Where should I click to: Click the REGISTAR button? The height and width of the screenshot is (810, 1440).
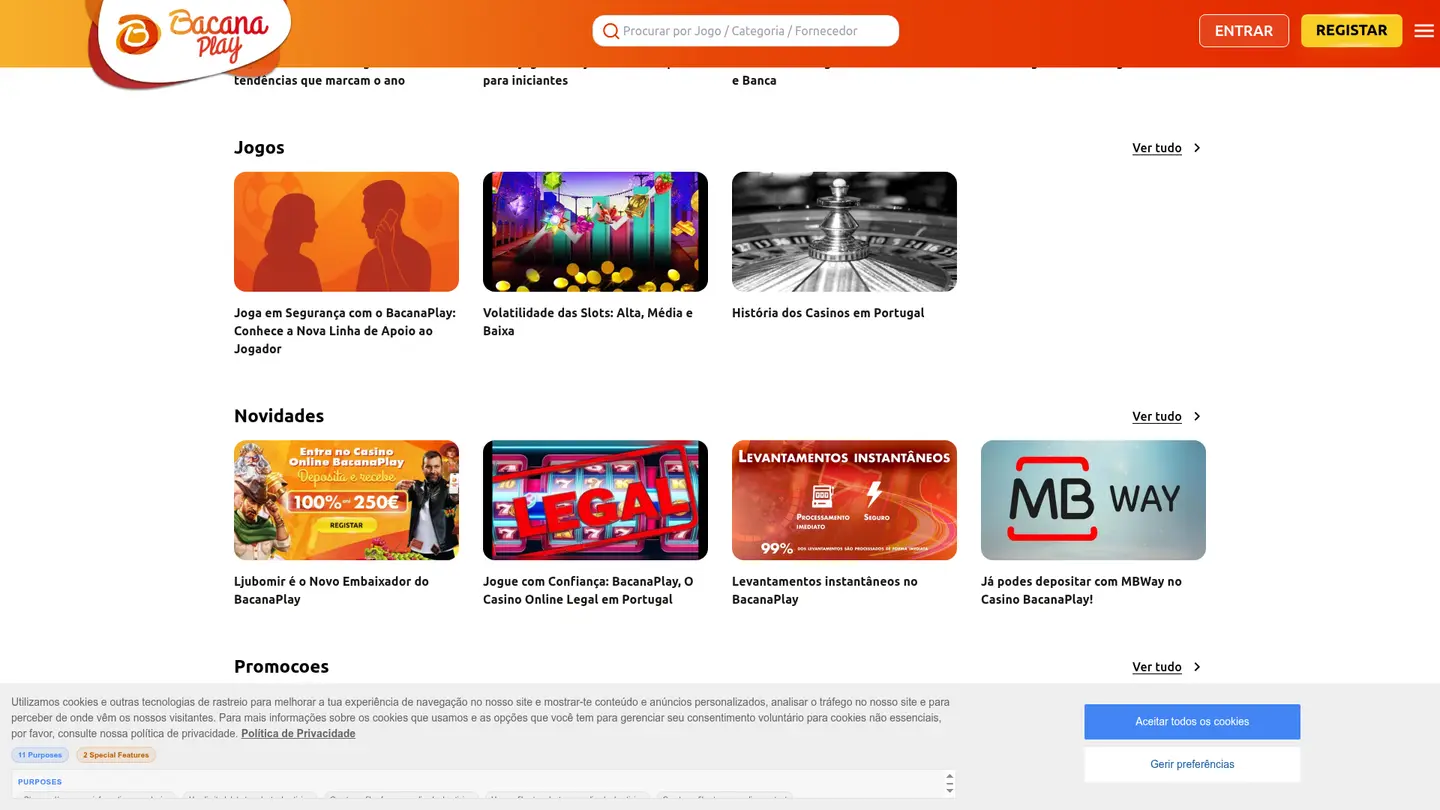point(1351,31)
